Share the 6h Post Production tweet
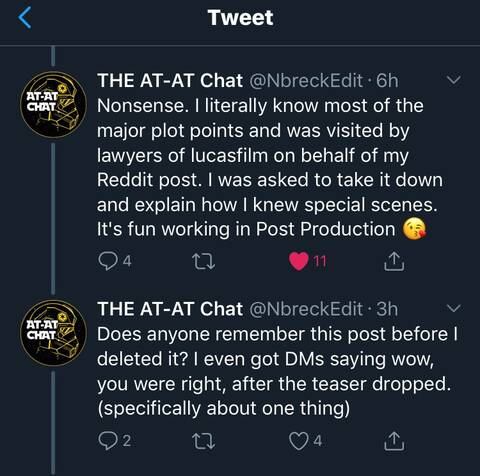480x476 pixels. click(394, 261)
